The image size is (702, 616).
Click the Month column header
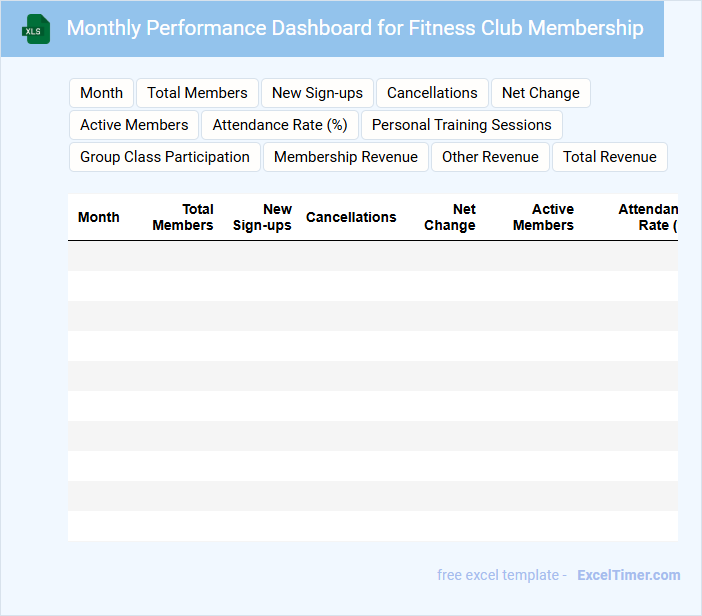pyautogui.click(x=98, y=217)
